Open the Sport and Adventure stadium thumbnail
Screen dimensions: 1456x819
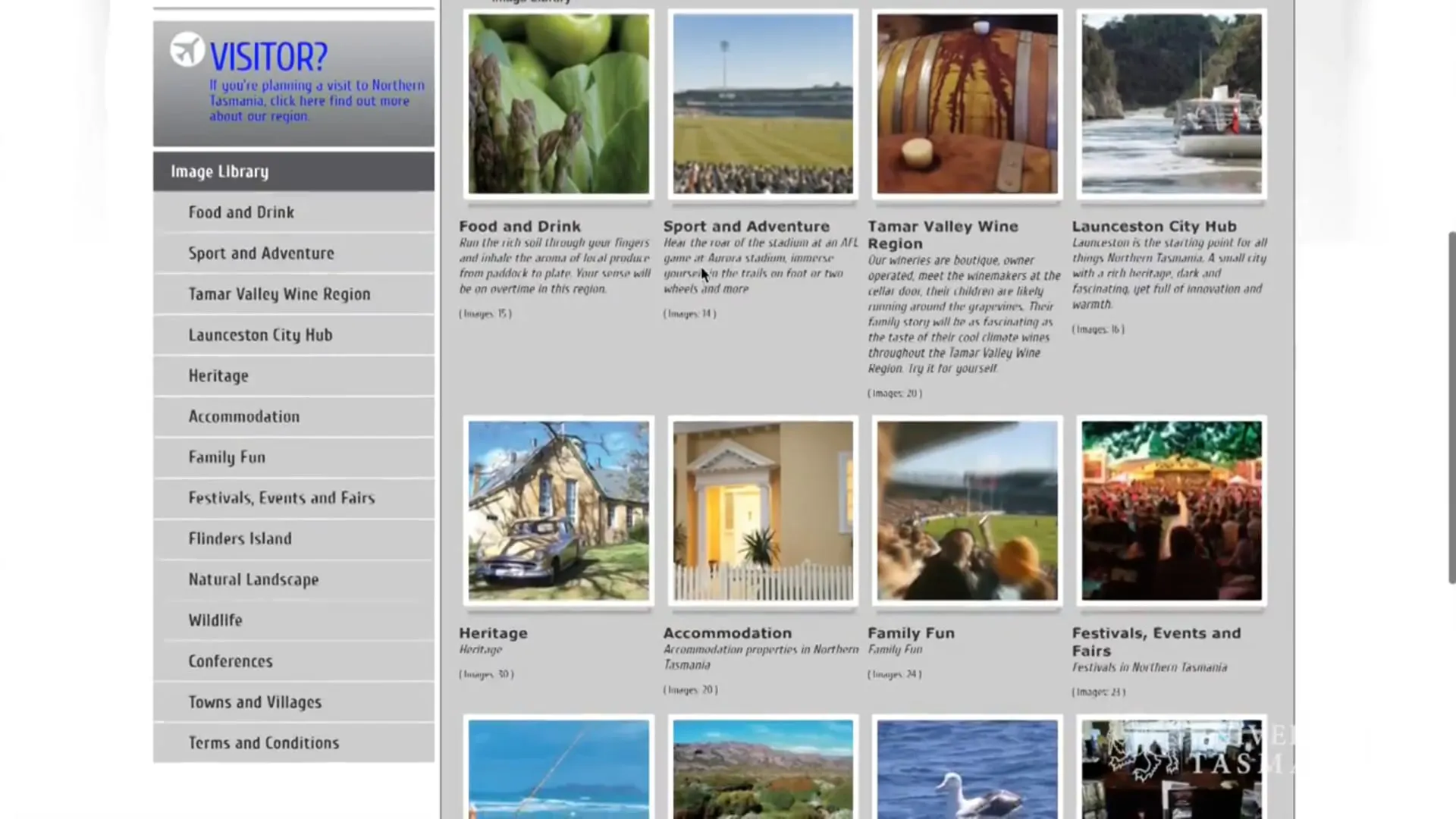point(762,104)
